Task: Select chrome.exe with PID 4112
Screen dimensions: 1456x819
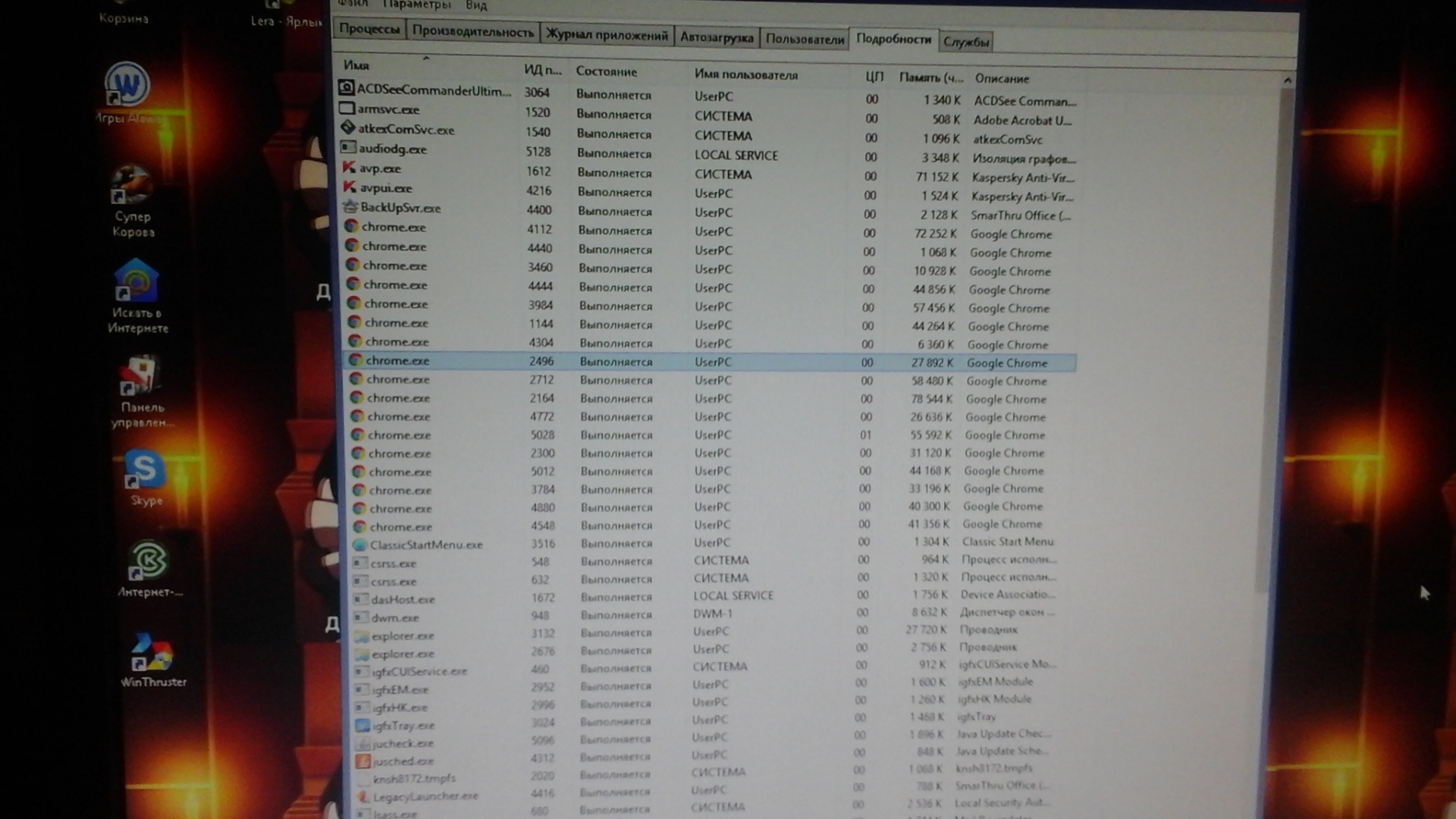Action: (394, 227)
